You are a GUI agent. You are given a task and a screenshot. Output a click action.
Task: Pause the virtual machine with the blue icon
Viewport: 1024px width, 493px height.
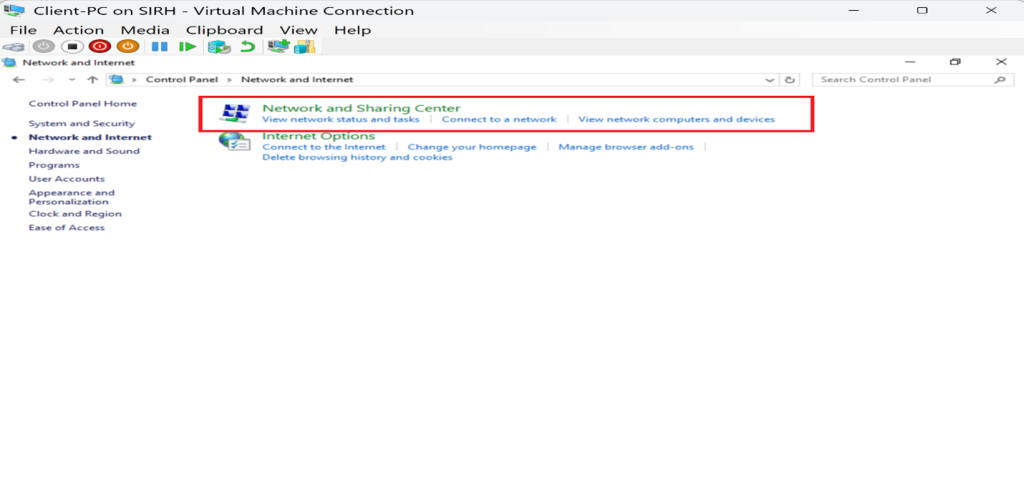[x=159, y=47]
